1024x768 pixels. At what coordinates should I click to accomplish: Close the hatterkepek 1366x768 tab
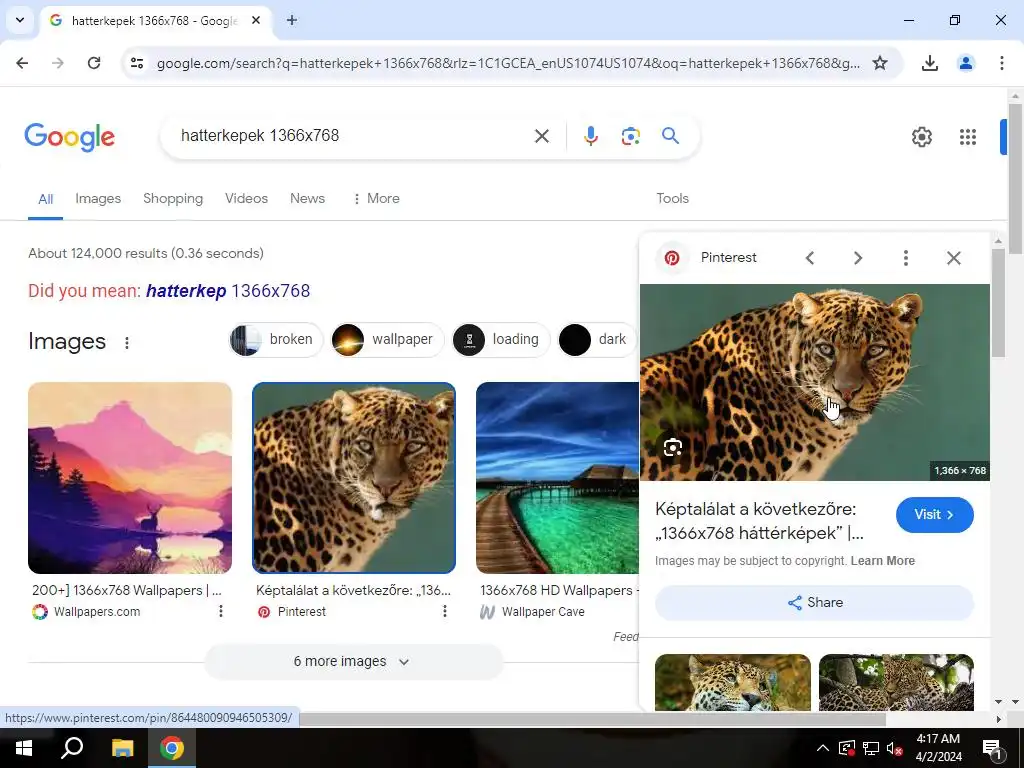click(256, 20)
